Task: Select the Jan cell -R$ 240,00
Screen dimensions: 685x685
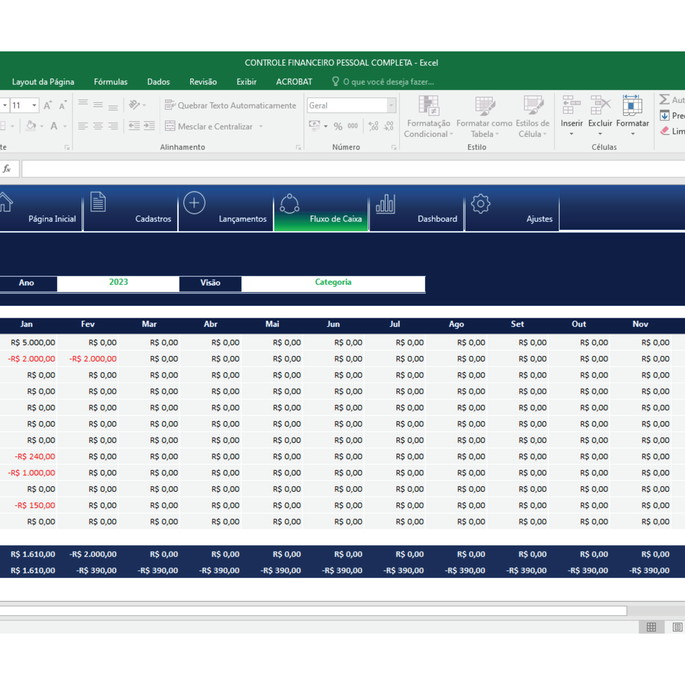Action: [29, 457]
